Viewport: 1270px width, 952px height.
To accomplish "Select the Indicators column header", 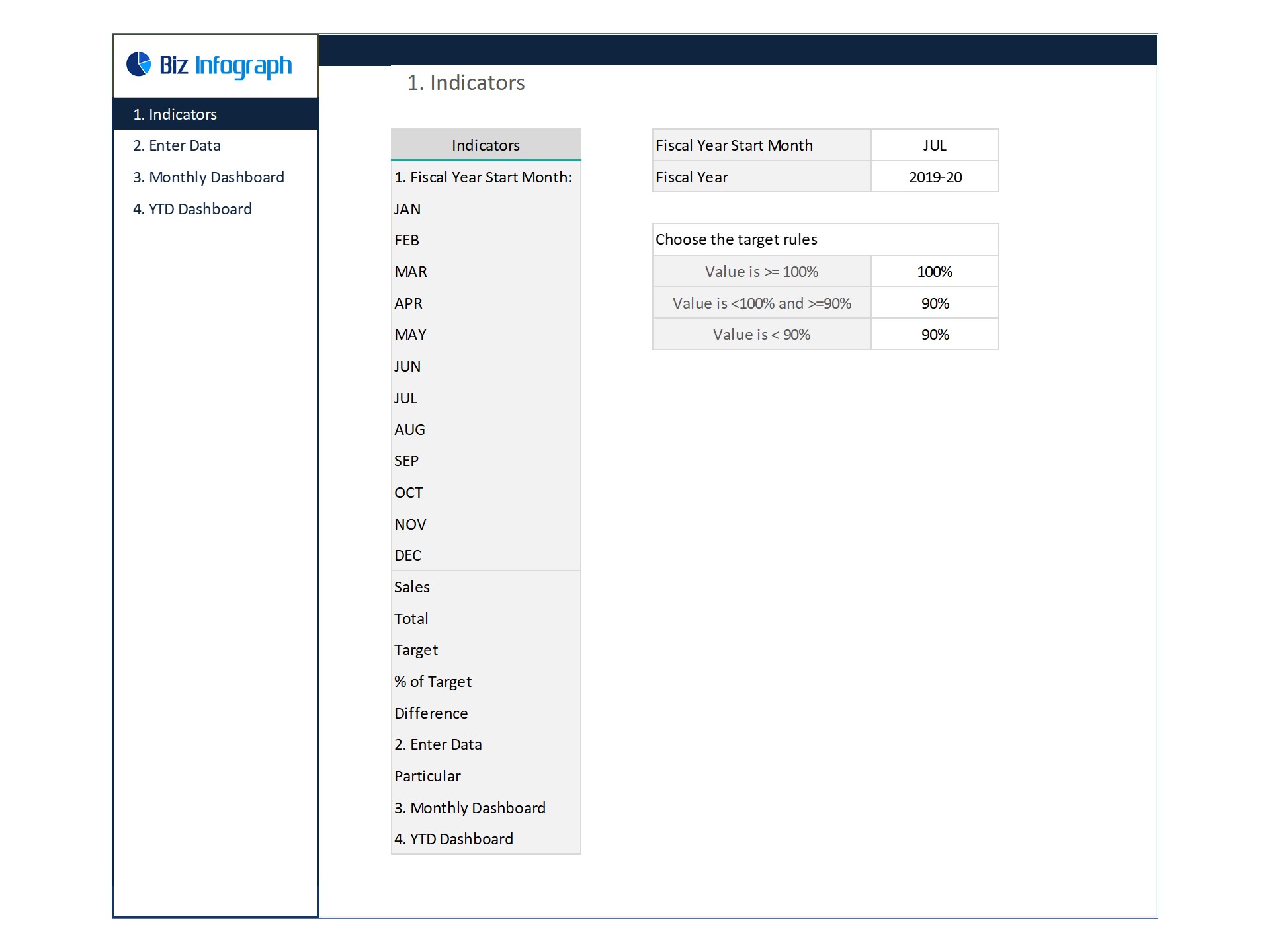I will click(x=486, y=145).
